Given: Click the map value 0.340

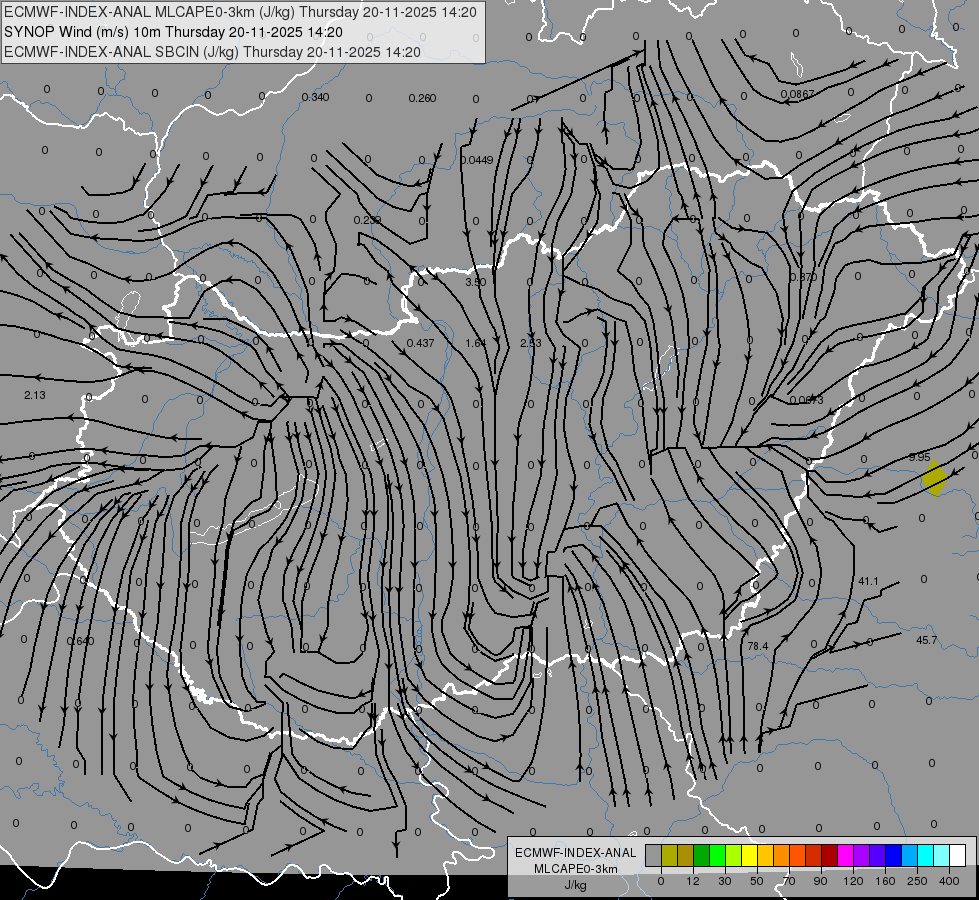Looking at the screenshot, I should 315,97.
